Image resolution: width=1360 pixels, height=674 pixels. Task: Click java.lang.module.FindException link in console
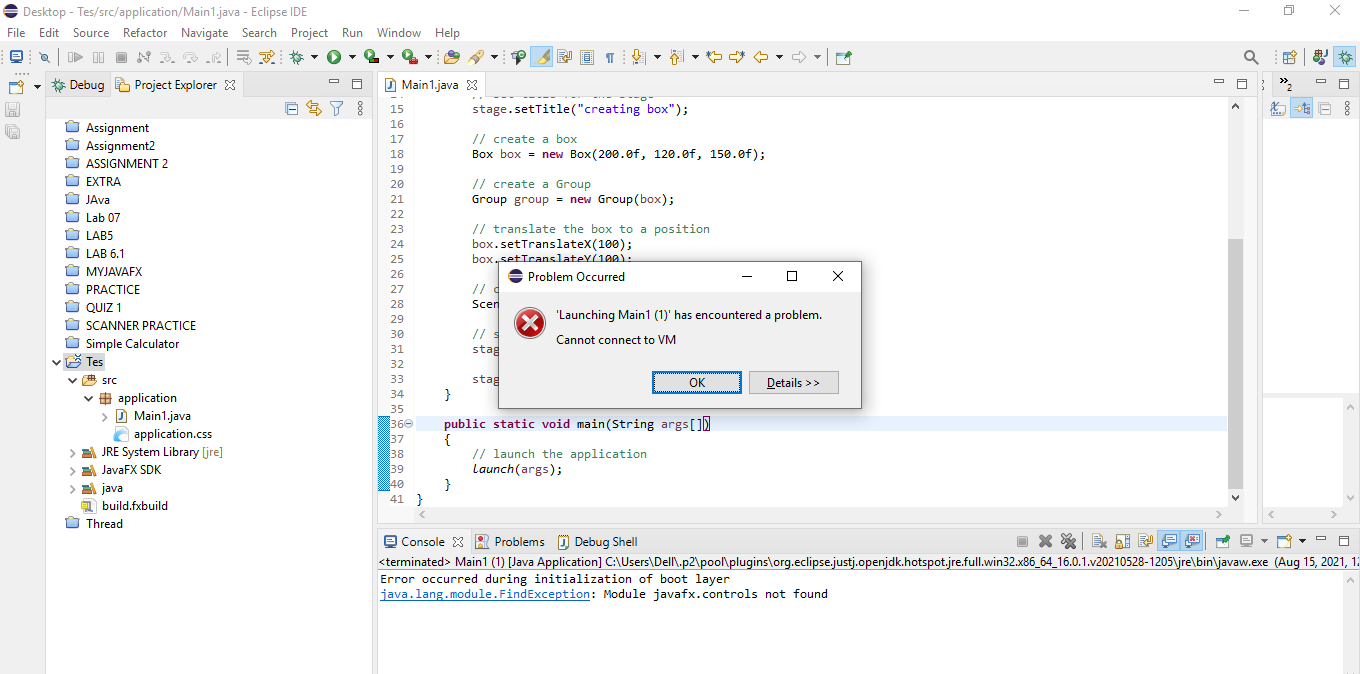pyautogui.click(x=485, y=594)
